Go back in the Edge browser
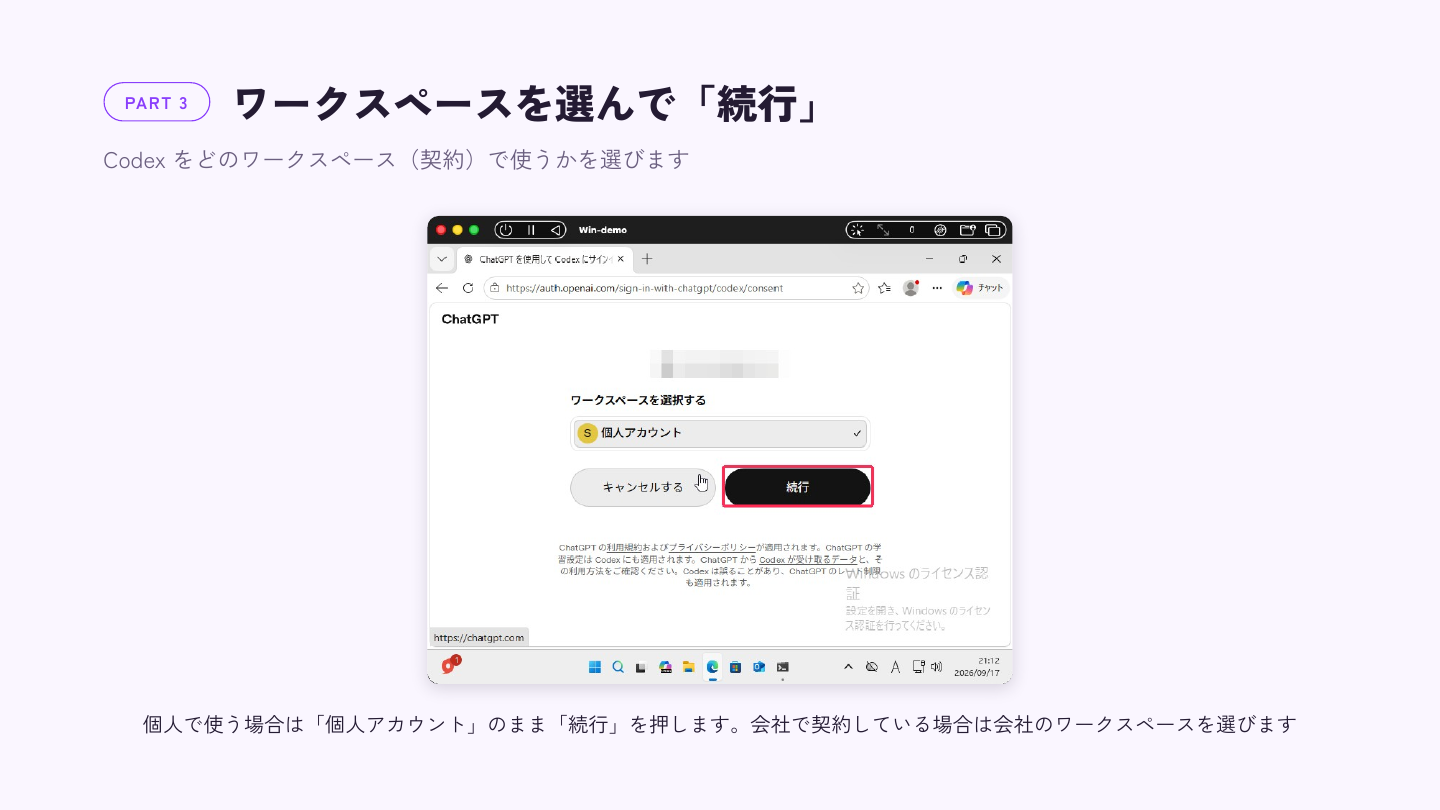1440x810 pixels. [442, 288]
